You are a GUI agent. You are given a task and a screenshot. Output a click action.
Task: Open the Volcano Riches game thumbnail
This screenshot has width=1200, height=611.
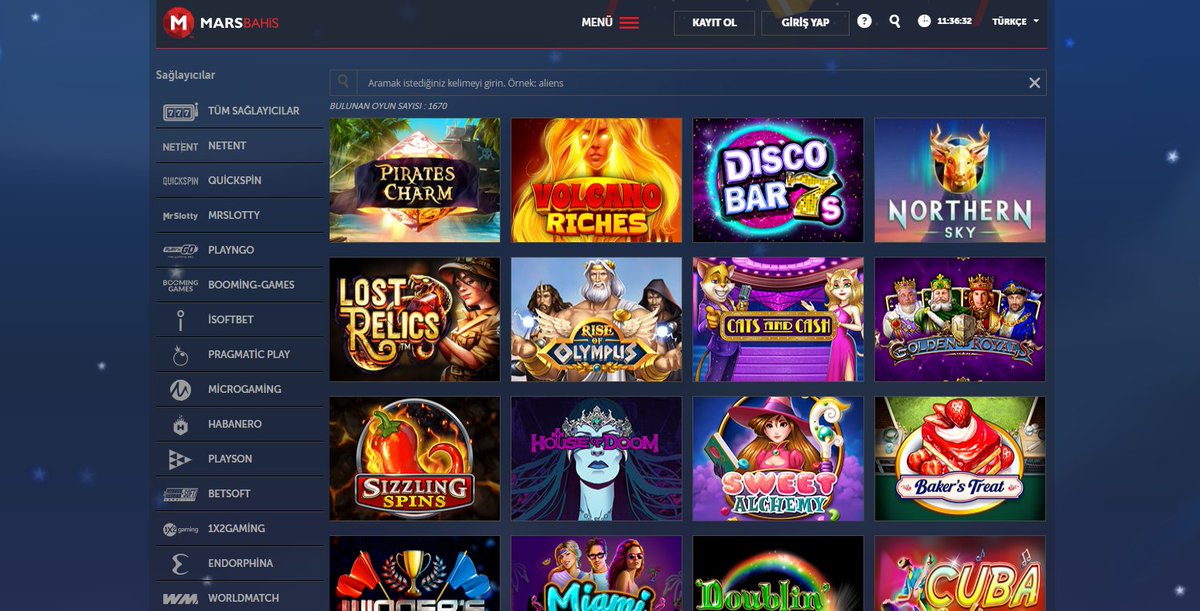[x=597, y=180]
